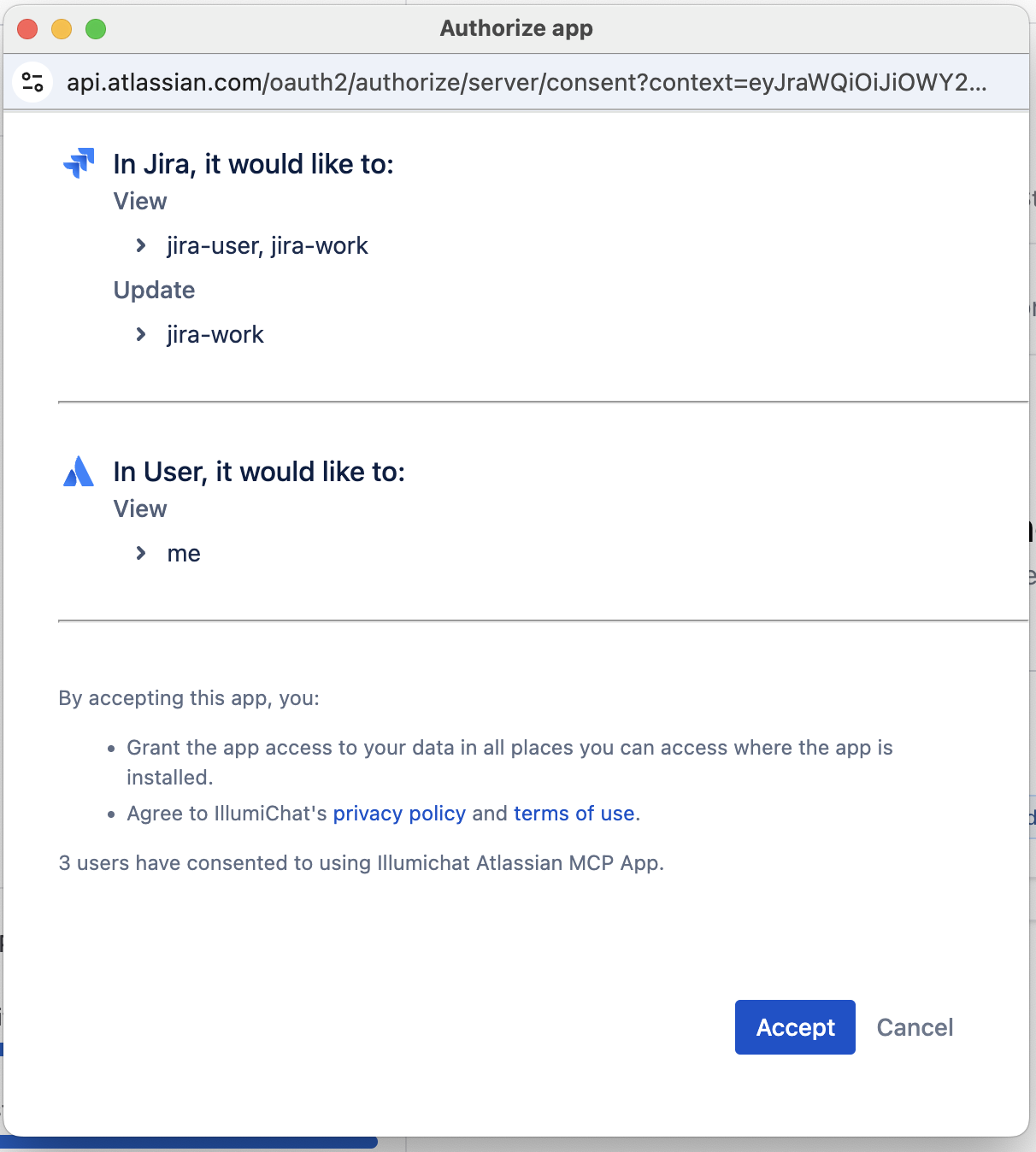Click the Update section heading
Image resolution: width=1036 pixels, height=1152 pixels.
154,290
